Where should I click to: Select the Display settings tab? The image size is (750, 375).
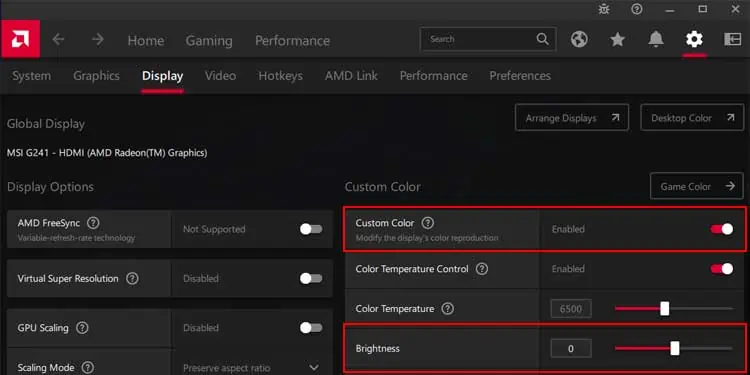163,76
